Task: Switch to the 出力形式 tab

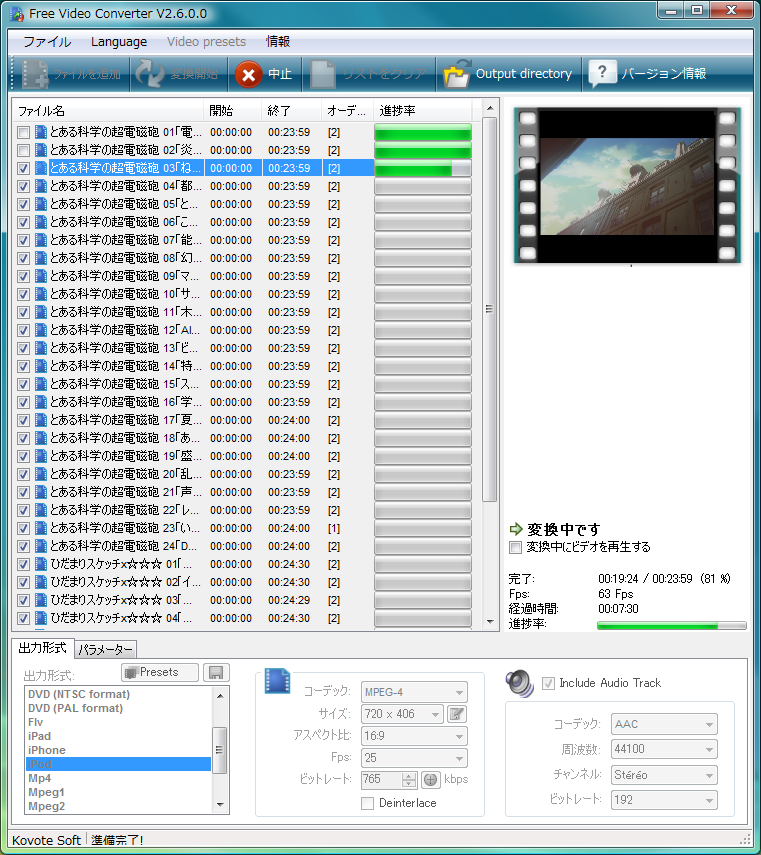Action: (x=43, y=648)
